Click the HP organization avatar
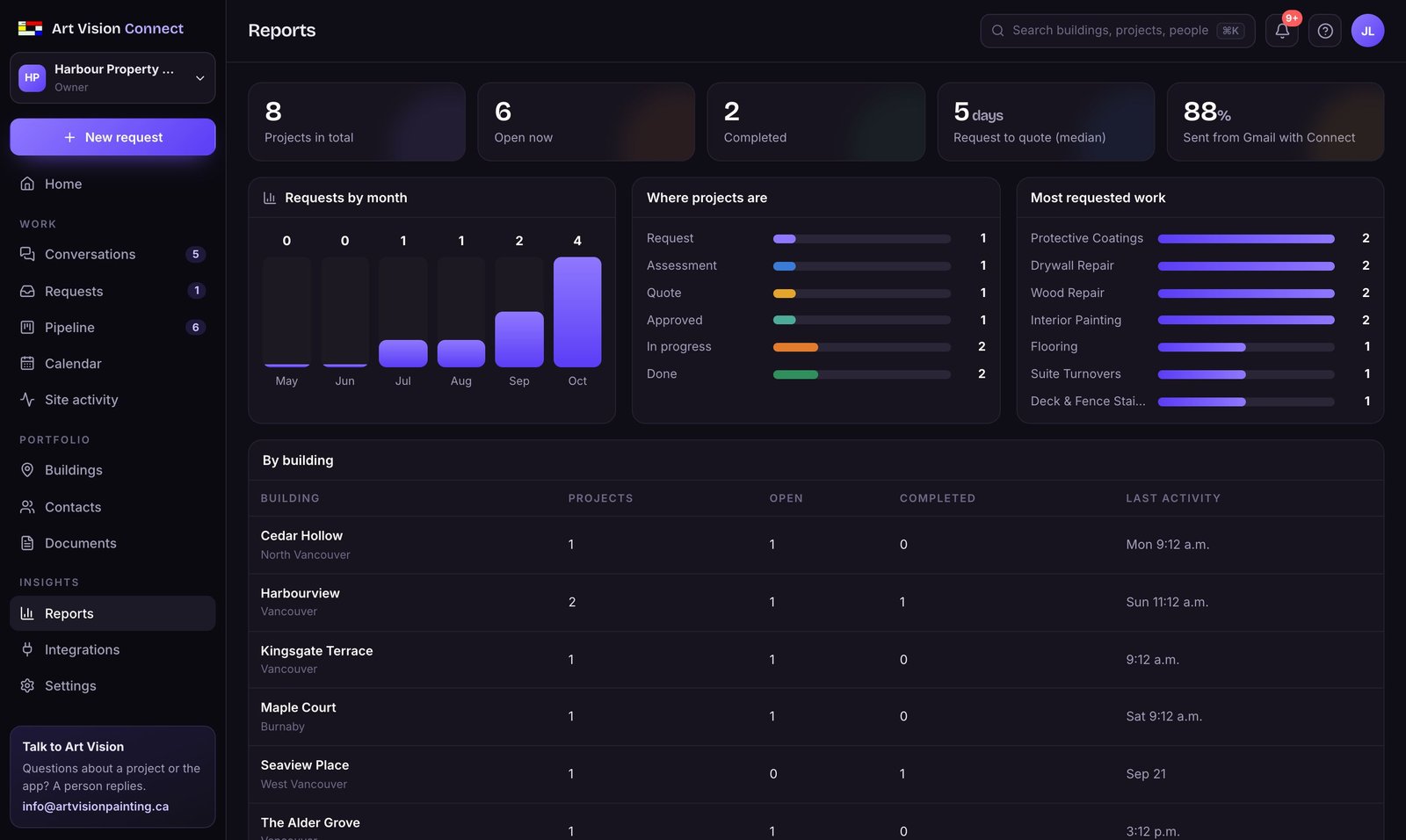The height and width of the screenshot is (840, 1406). coord(33,77)
